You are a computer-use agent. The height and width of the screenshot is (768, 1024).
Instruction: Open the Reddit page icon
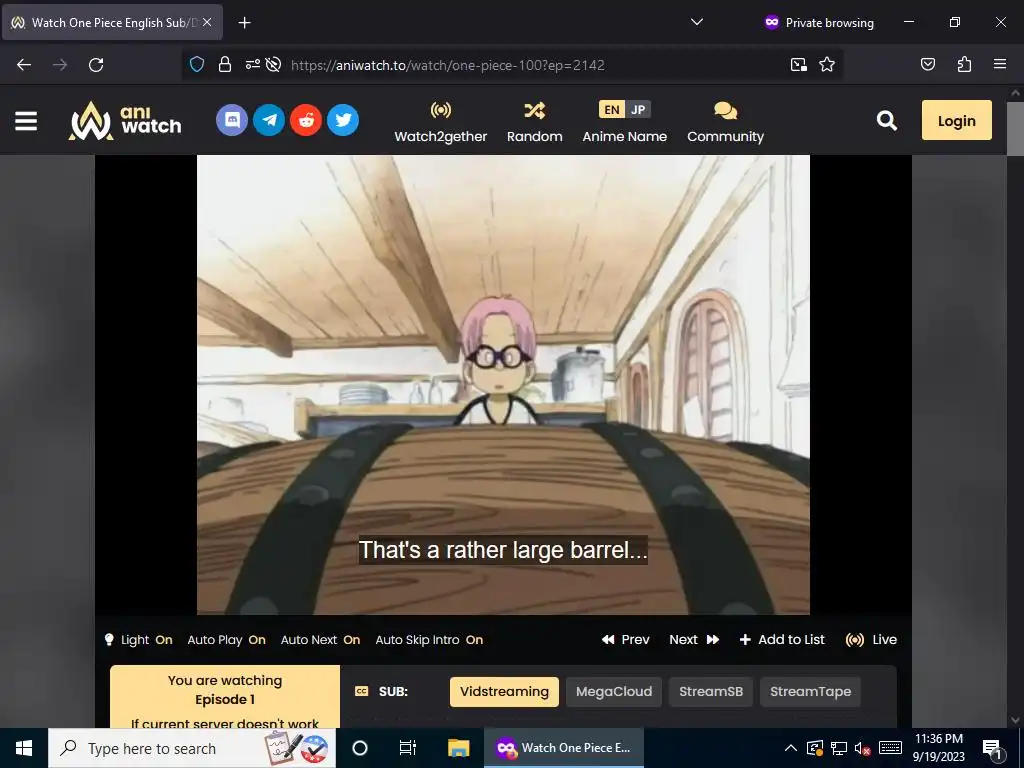(306, 120)
